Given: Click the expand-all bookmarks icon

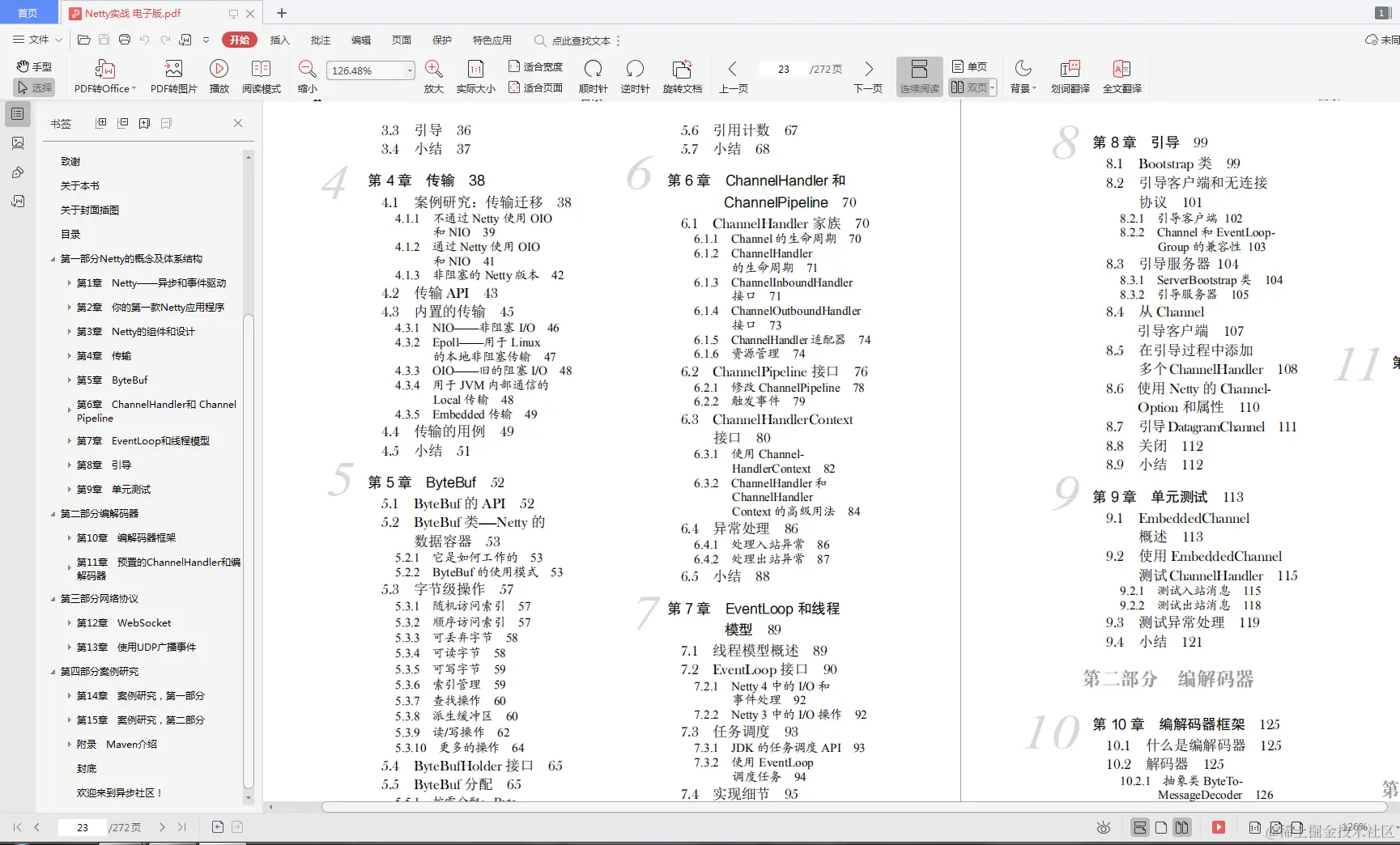Looking at the screenshot, I should click(101, 123).
